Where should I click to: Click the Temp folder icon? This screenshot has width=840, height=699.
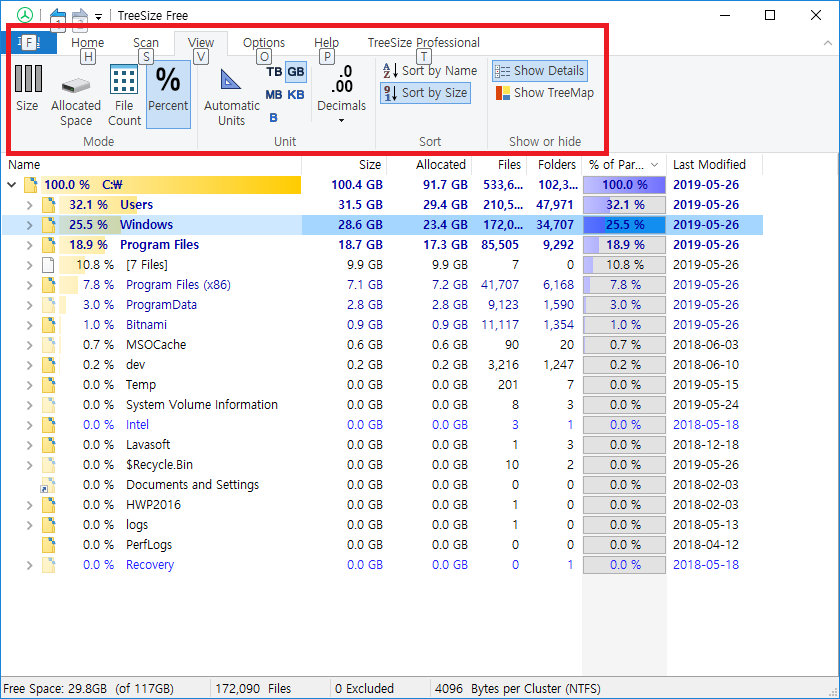[49, 385]
